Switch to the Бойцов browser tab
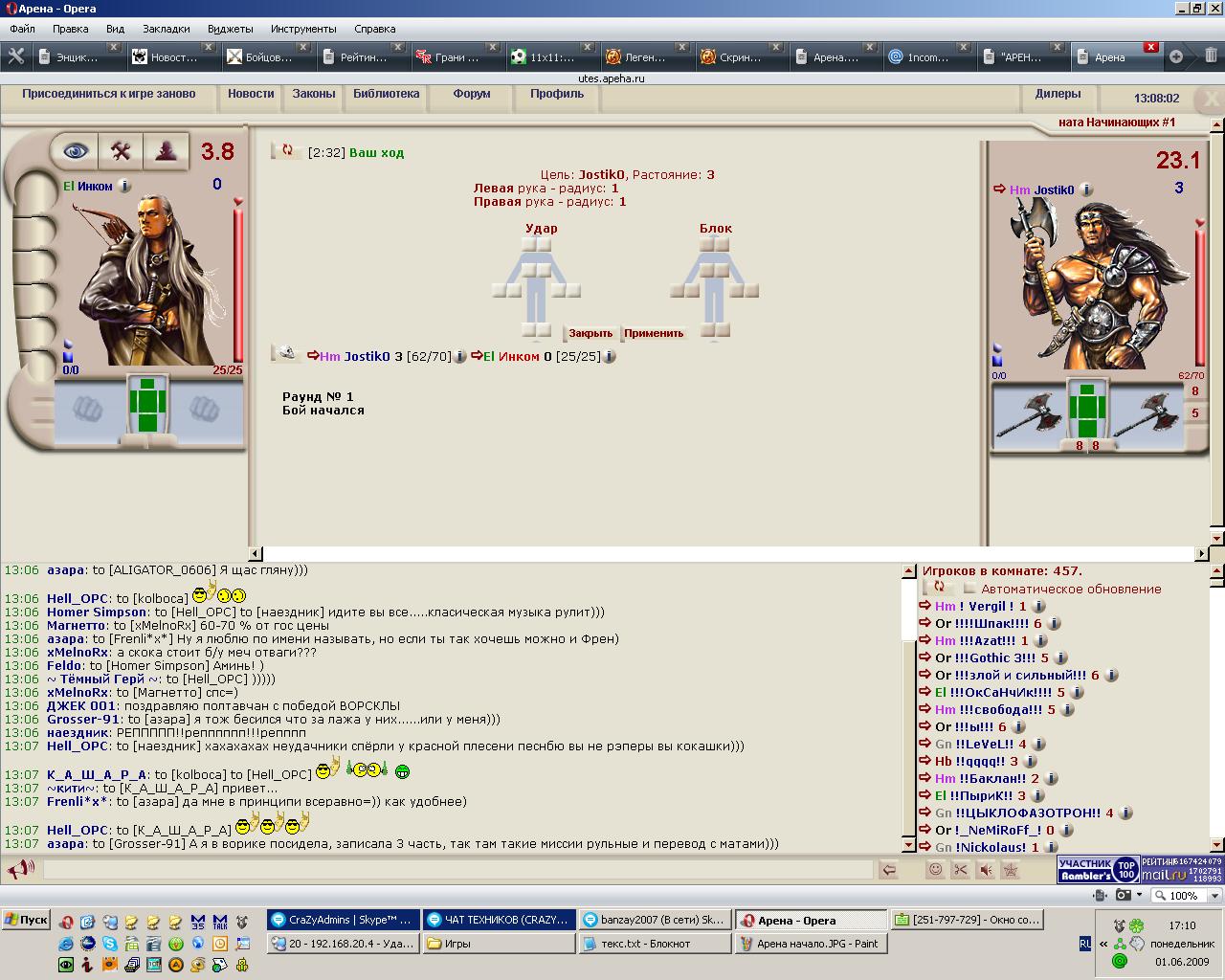This screenshot has width=1225, height=980. point(260,56)
